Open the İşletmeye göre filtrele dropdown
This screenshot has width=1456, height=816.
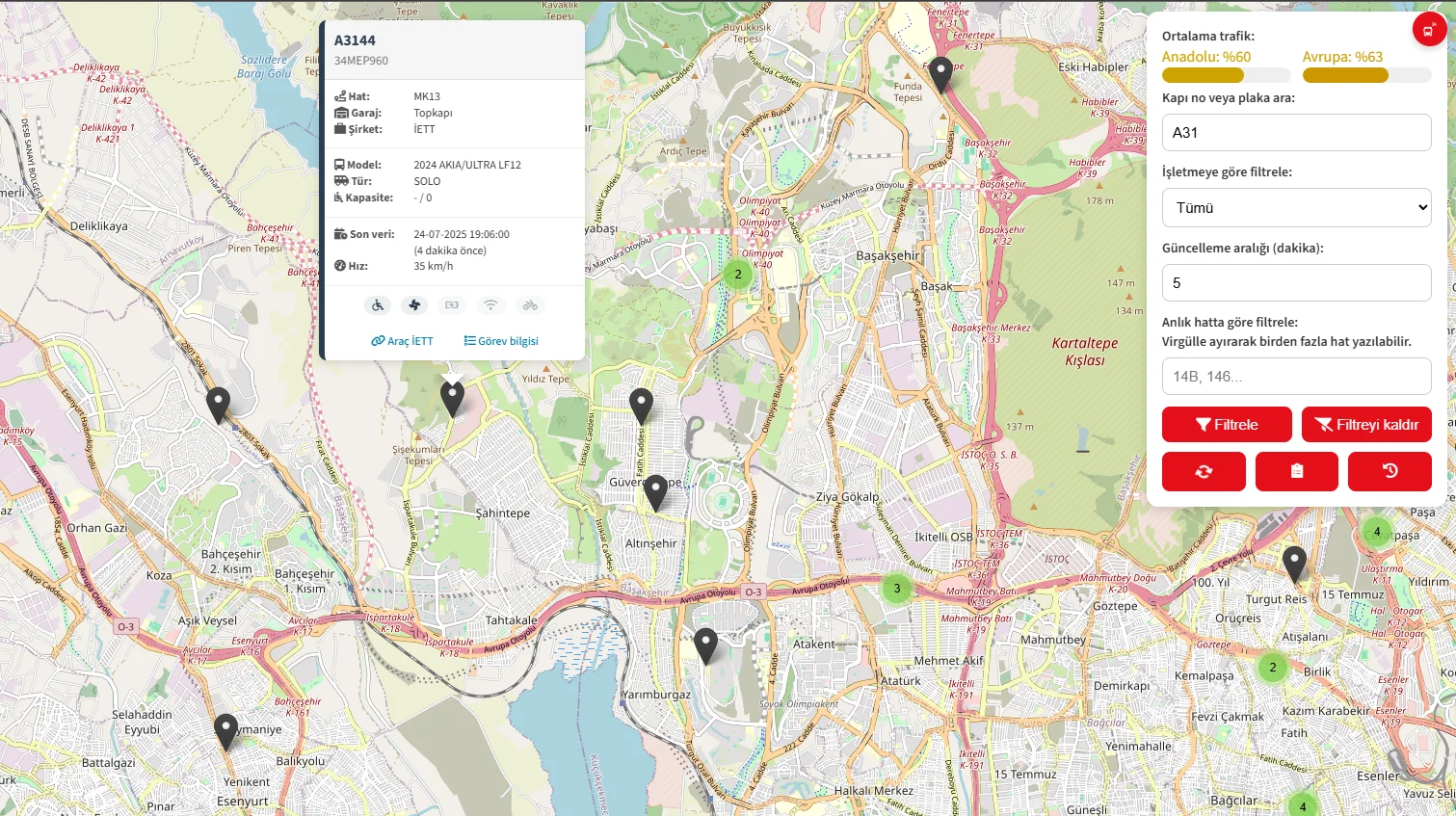click(1296, 207)
